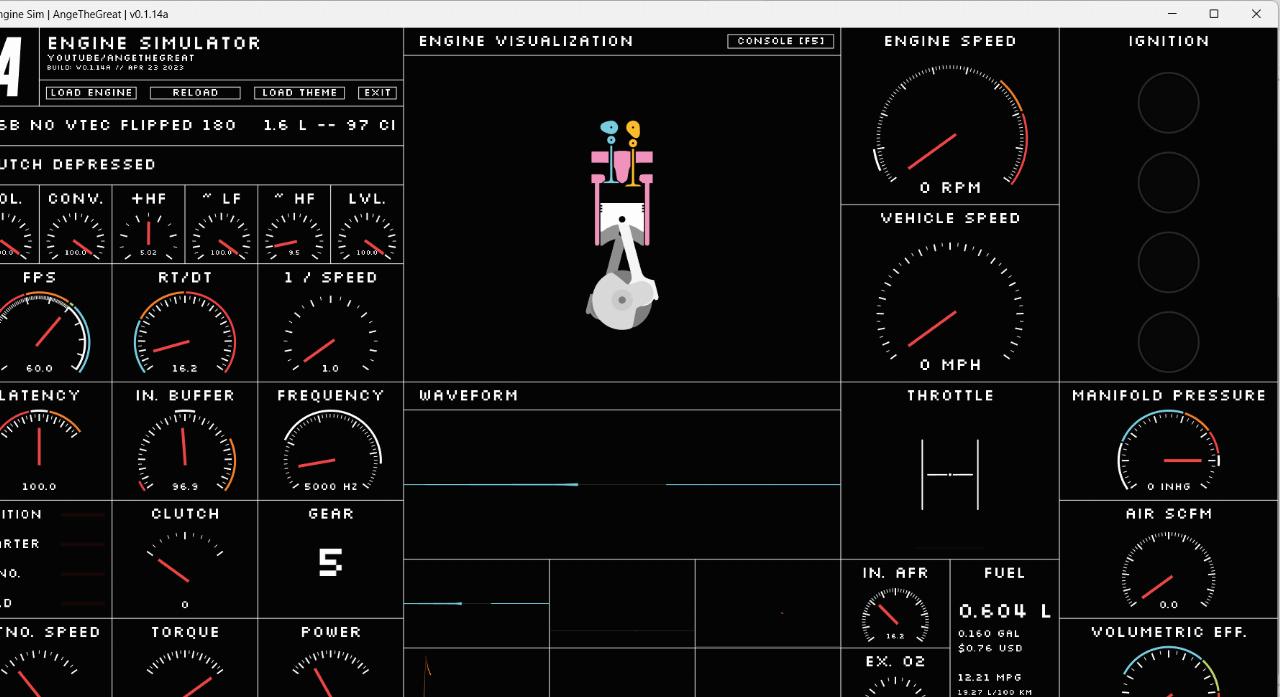Image resolution: width=1280 pixels, height=697 pixels.
Task: Maximize the Engine Sim window
Action: point(1214,14)
